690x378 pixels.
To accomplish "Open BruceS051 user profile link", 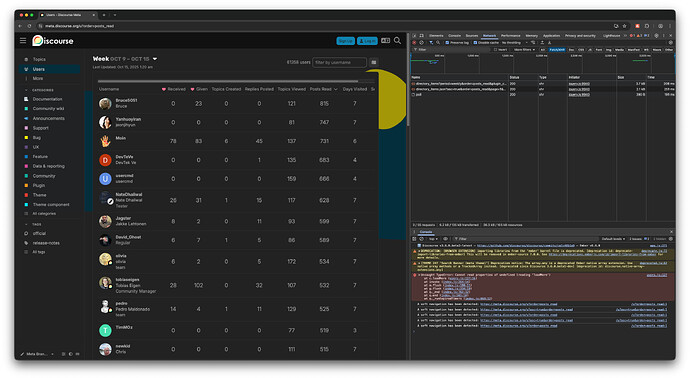I will [126, 100].
